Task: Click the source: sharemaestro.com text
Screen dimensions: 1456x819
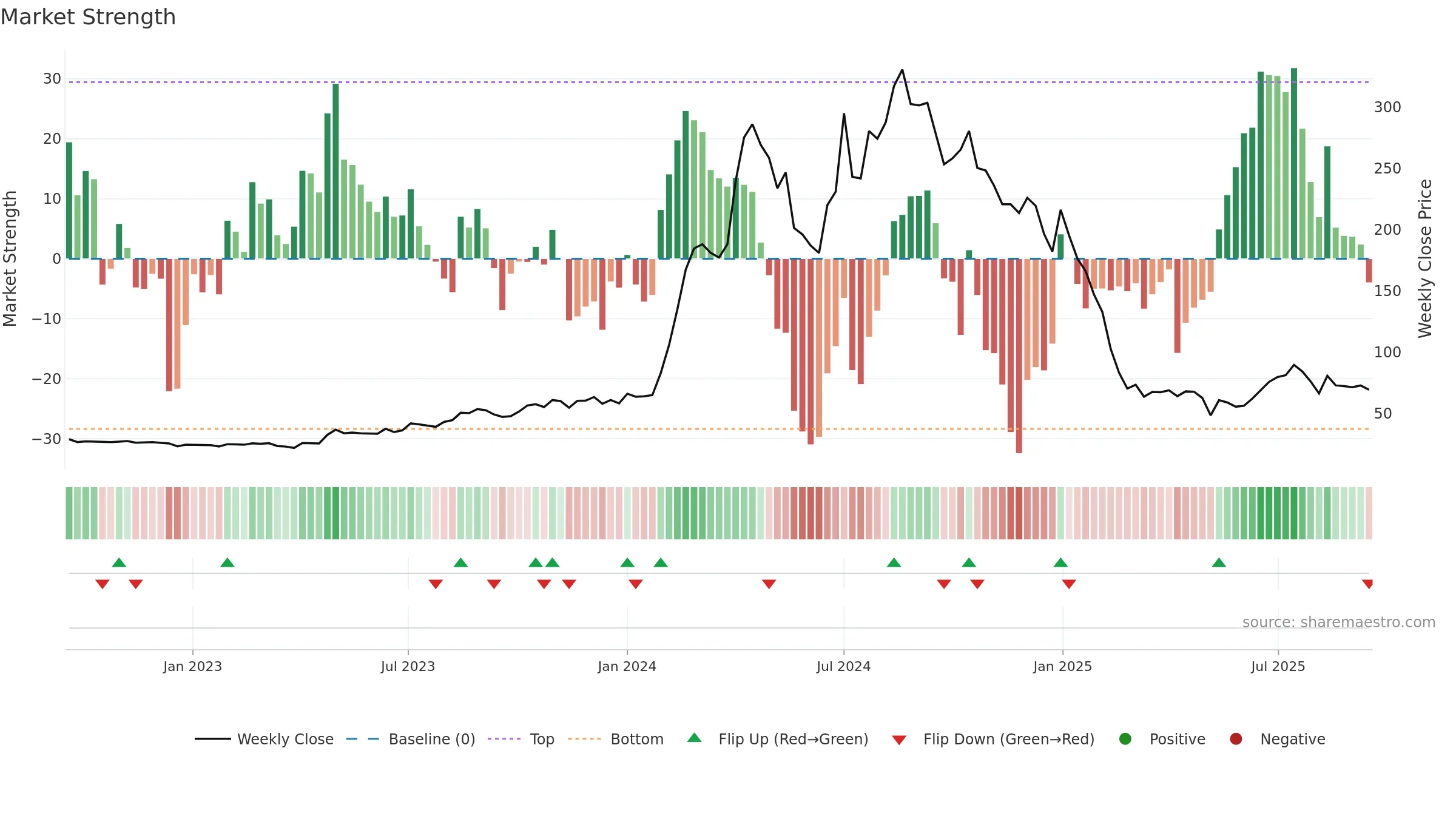Action: tap(1339, 622)
